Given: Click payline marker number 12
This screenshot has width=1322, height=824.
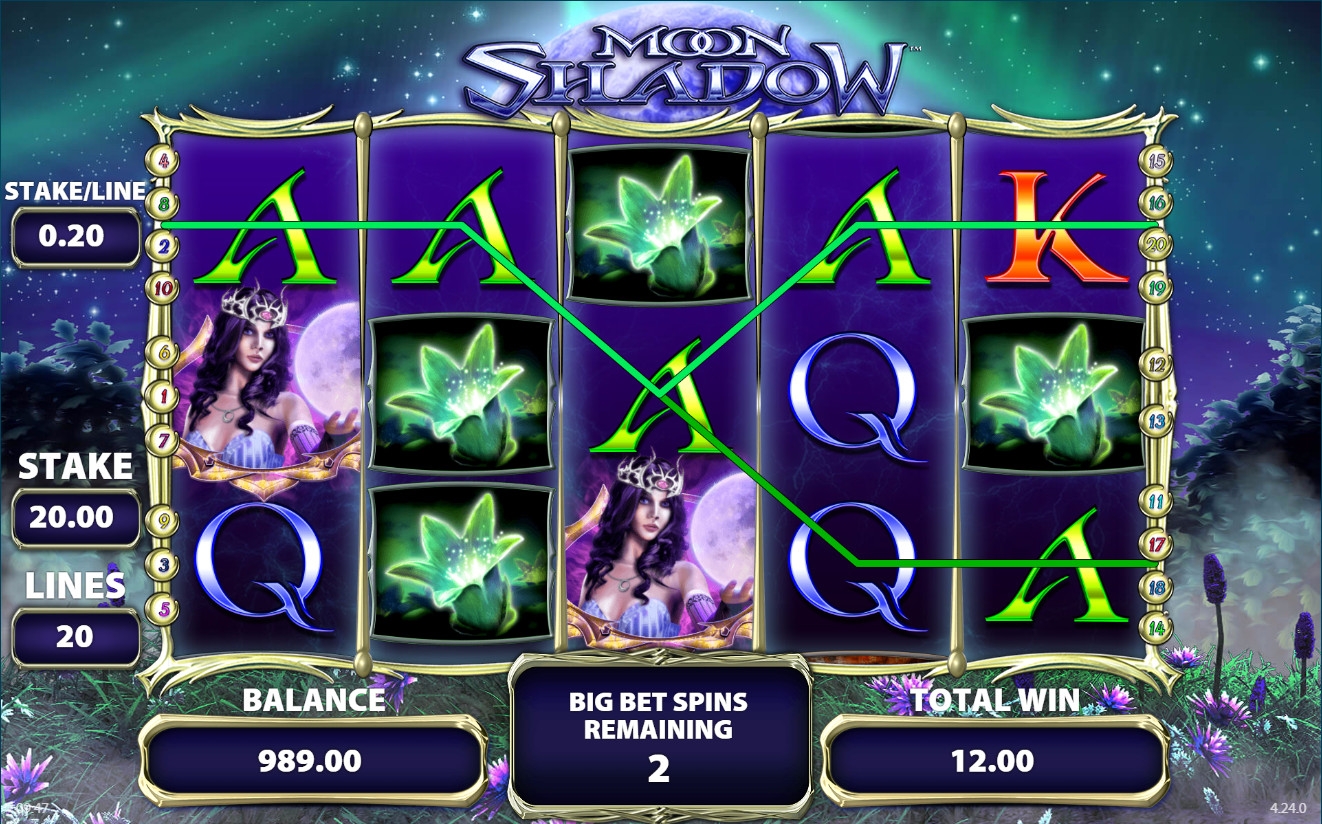Looking at the screenshot, I should click(1157, 365).
